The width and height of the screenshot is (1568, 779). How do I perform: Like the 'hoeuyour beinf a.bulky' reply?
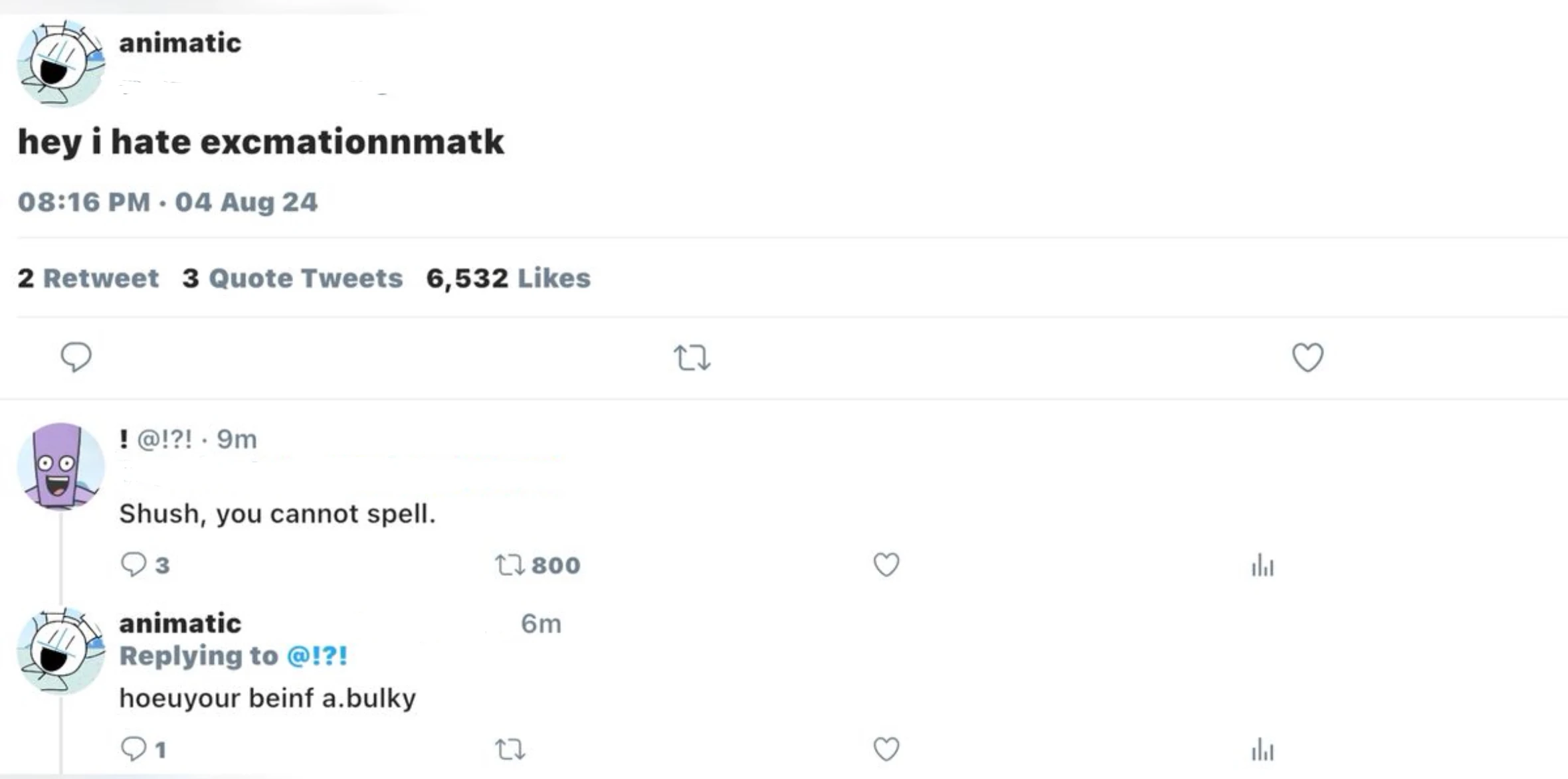[x=886, y=749]
